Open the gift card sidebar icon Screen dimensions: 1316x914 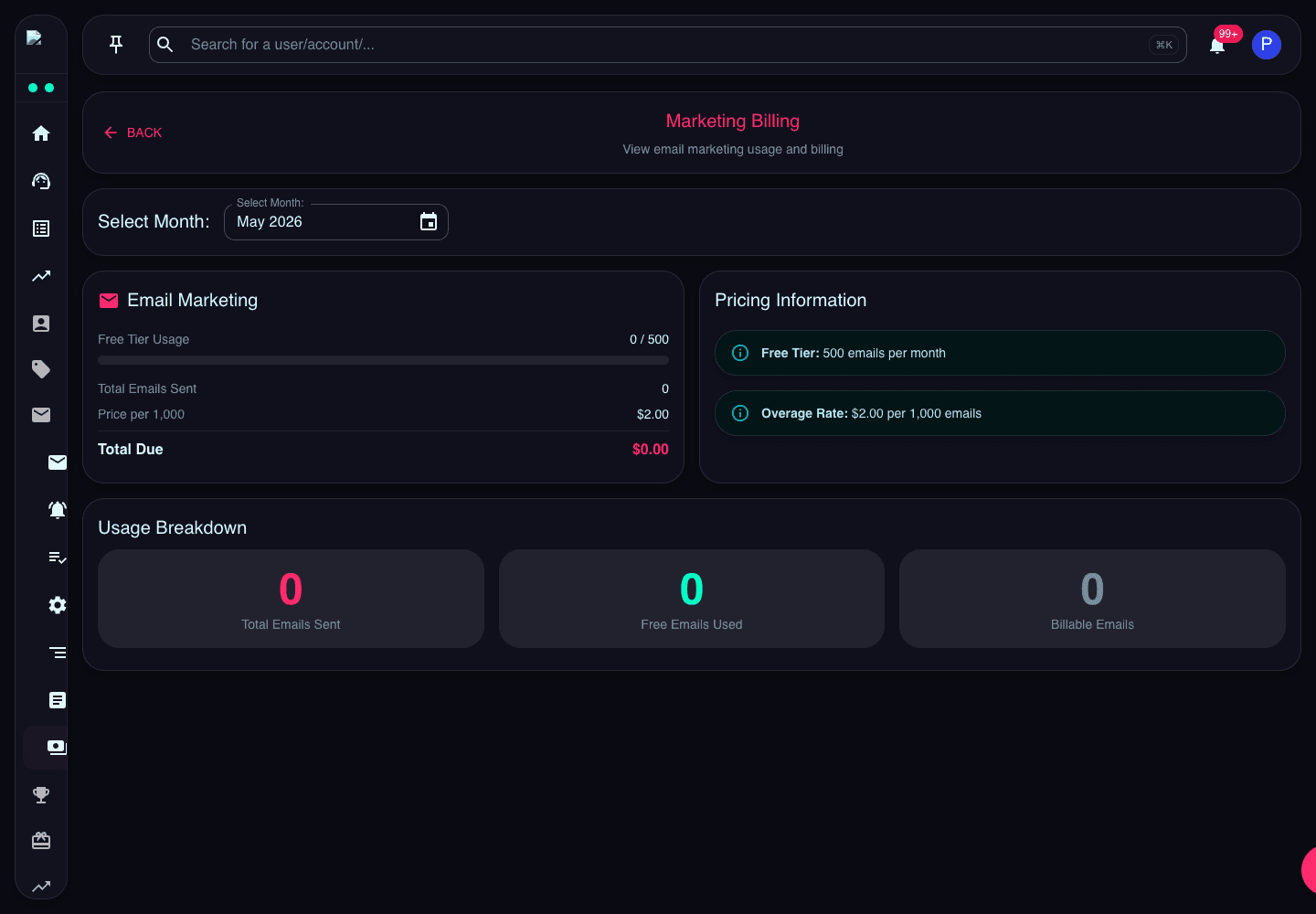tap(41, 841)
